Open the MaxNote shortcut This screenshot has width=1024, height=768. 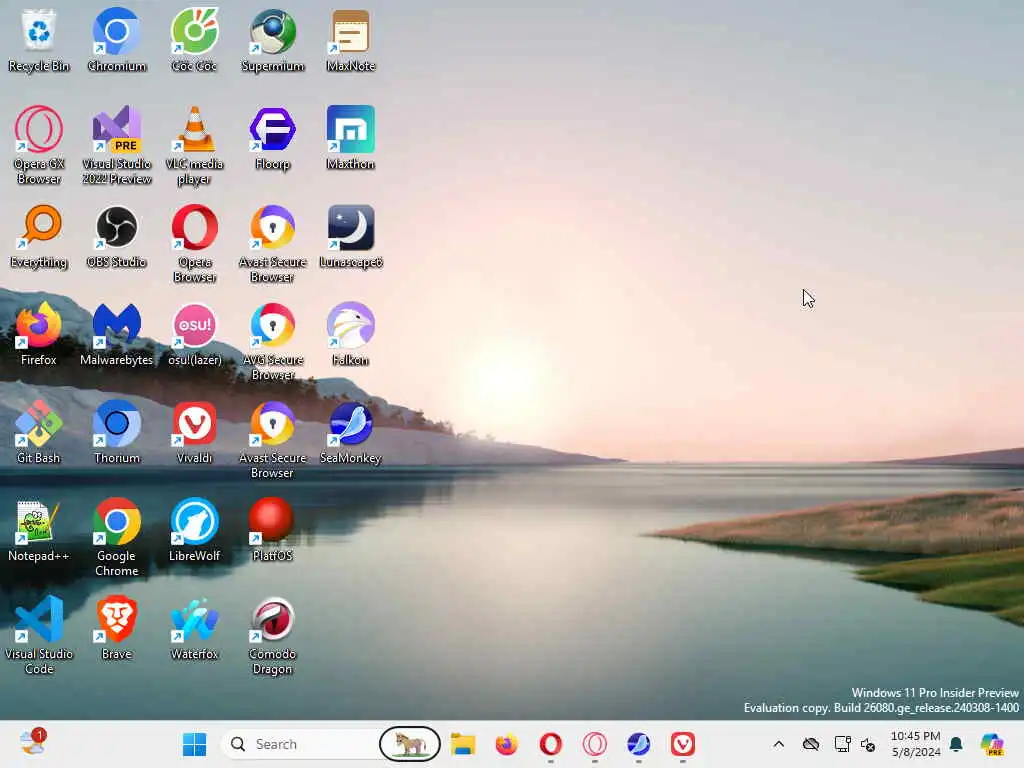351,39
